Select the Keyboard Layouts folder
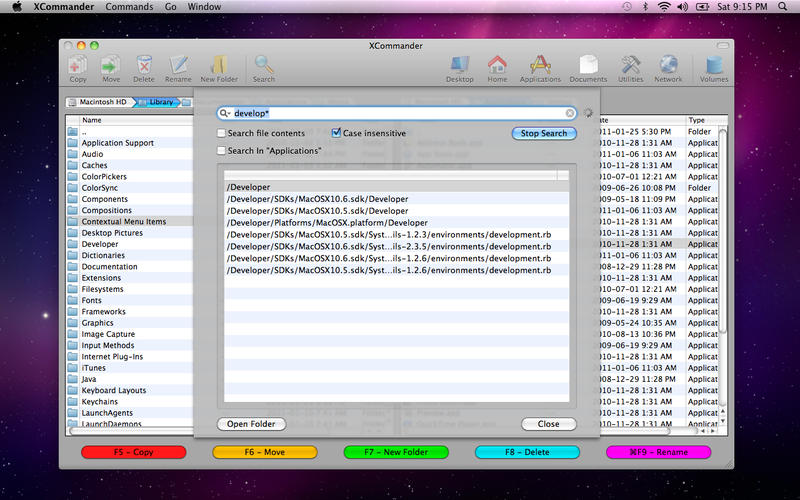The height and width of the screenshot is (500, 800). [130, 390]
